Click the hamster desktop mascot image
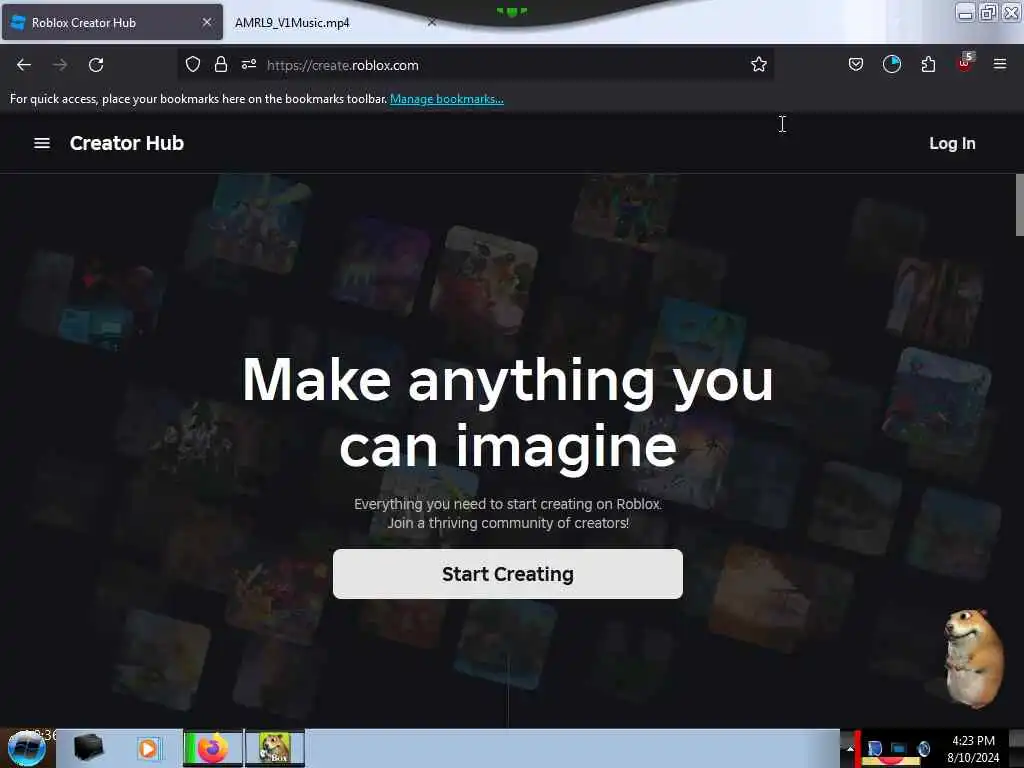1024x768 pixels. [x=973, y=658]
